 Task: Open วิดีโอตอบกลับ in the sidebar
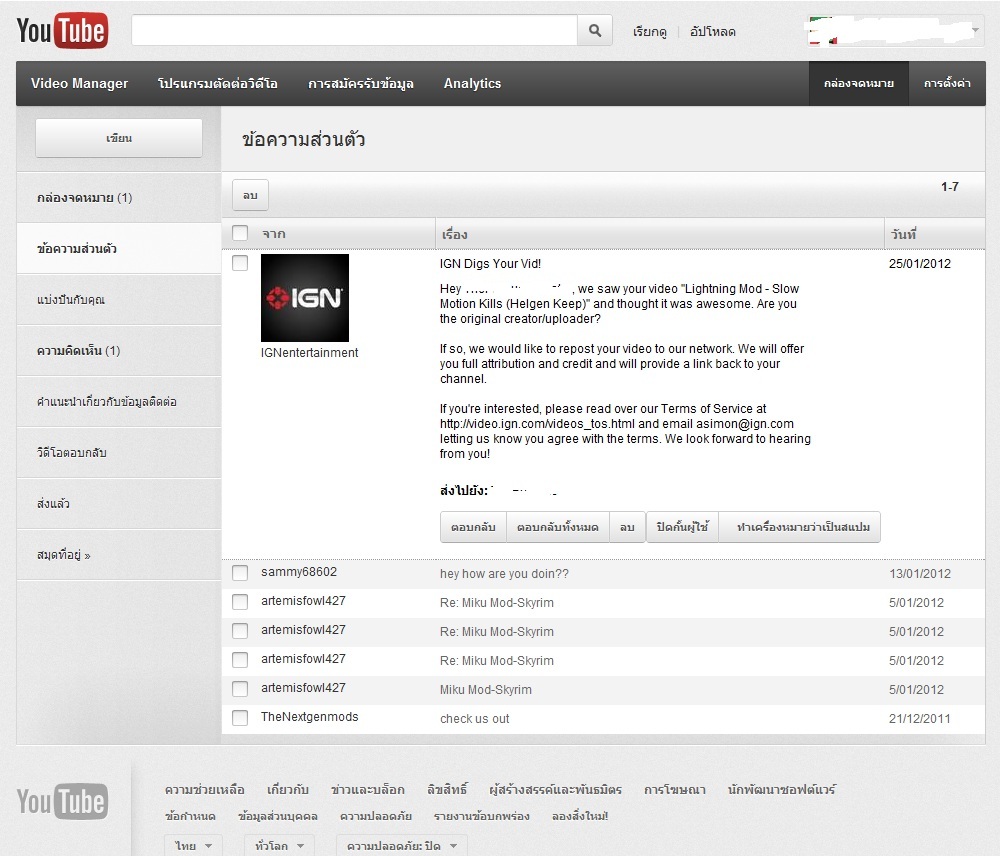tap(119, 453)
